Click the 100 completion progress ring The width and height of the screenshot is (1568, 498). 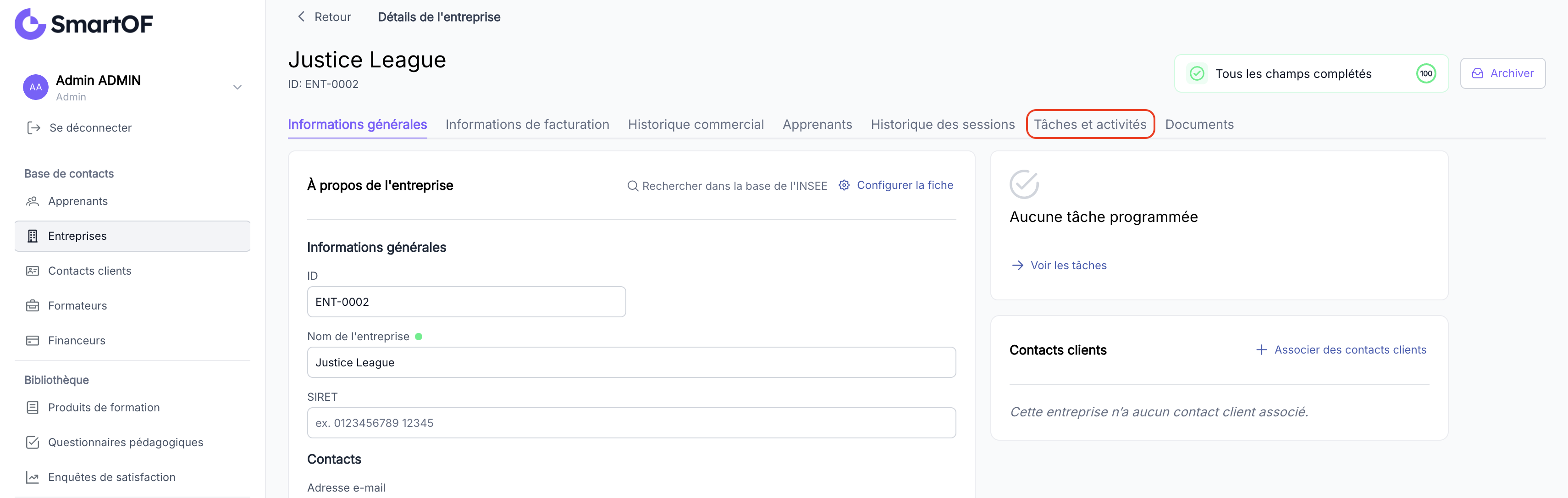(1425, 74)
